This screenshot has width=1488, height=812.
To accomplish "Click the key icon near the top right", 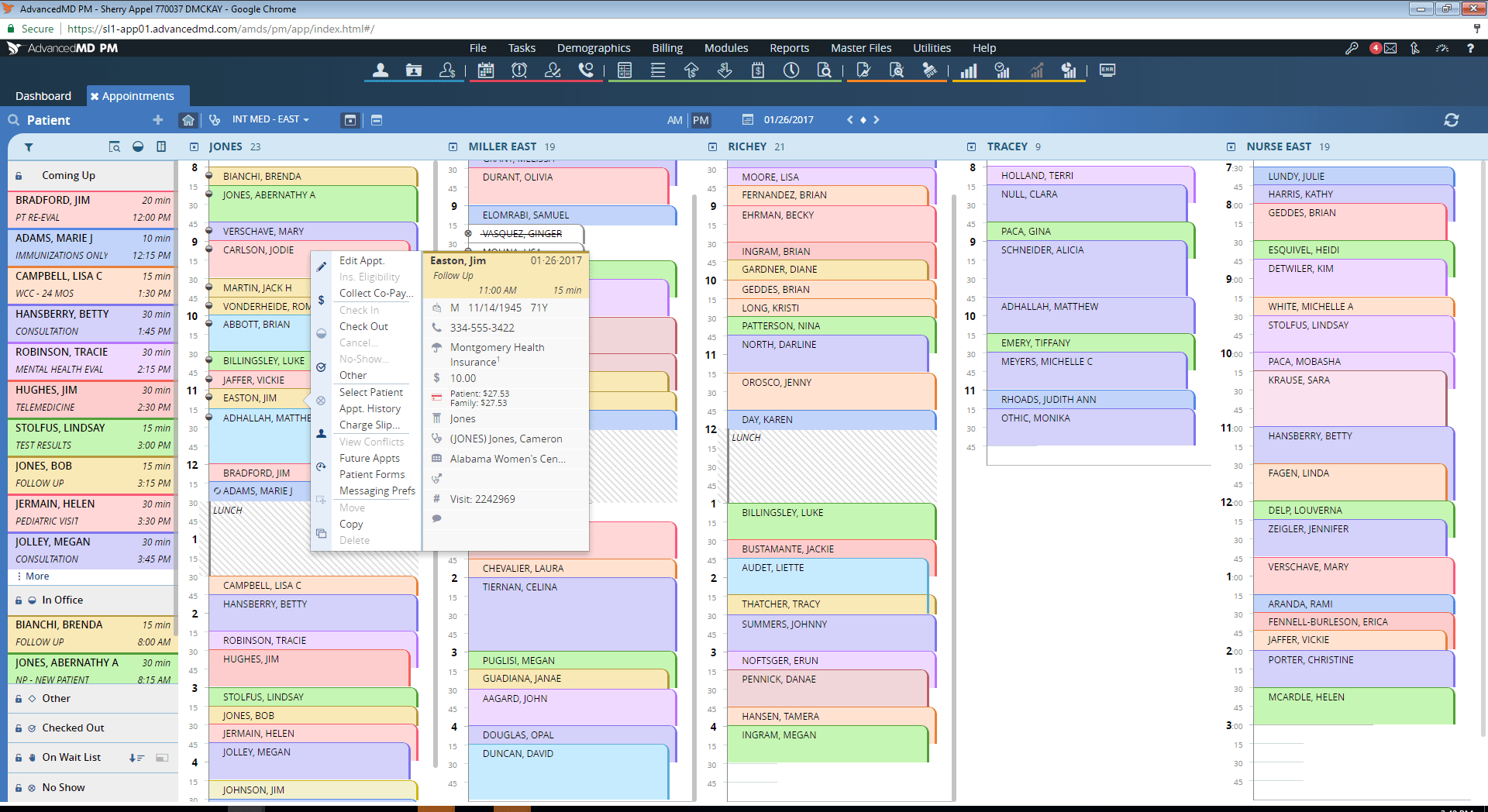I will click(1352, 48).
